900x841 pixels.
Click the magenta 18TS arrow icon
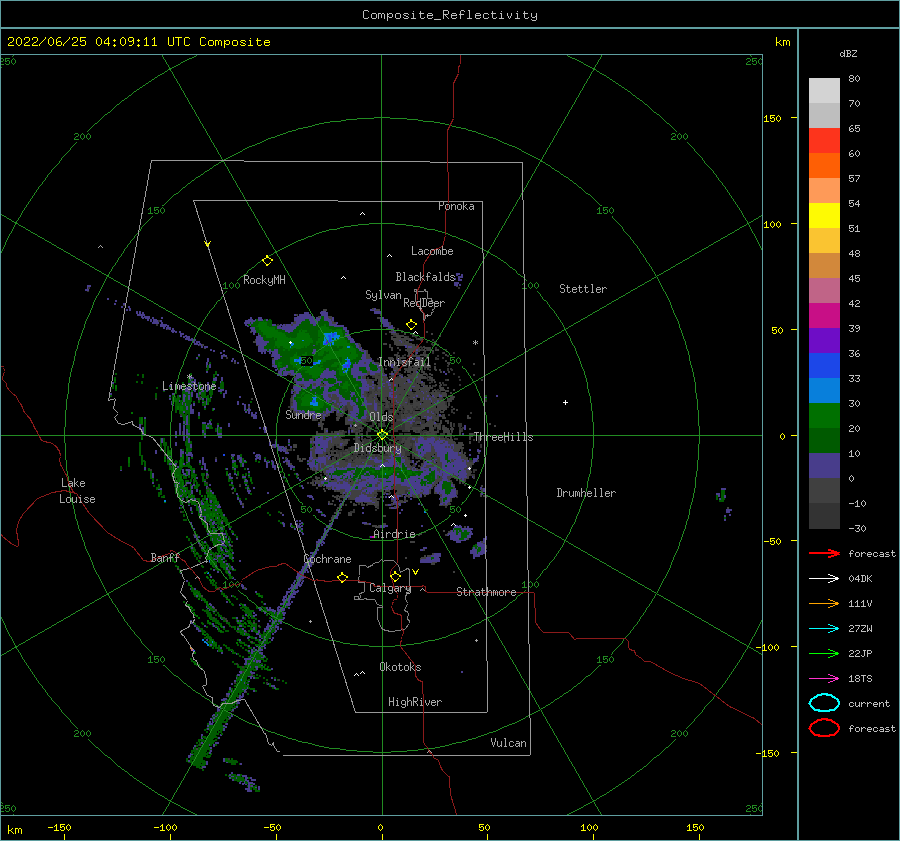click(824, 679)
